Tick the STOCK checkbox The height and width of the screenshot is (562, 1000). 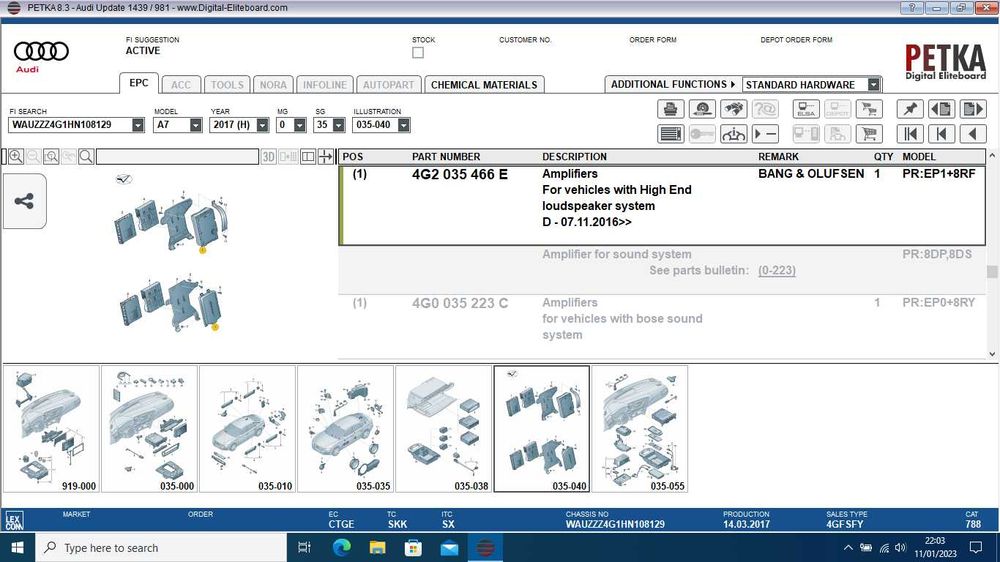pyautogui.click(x=418, y=53)
